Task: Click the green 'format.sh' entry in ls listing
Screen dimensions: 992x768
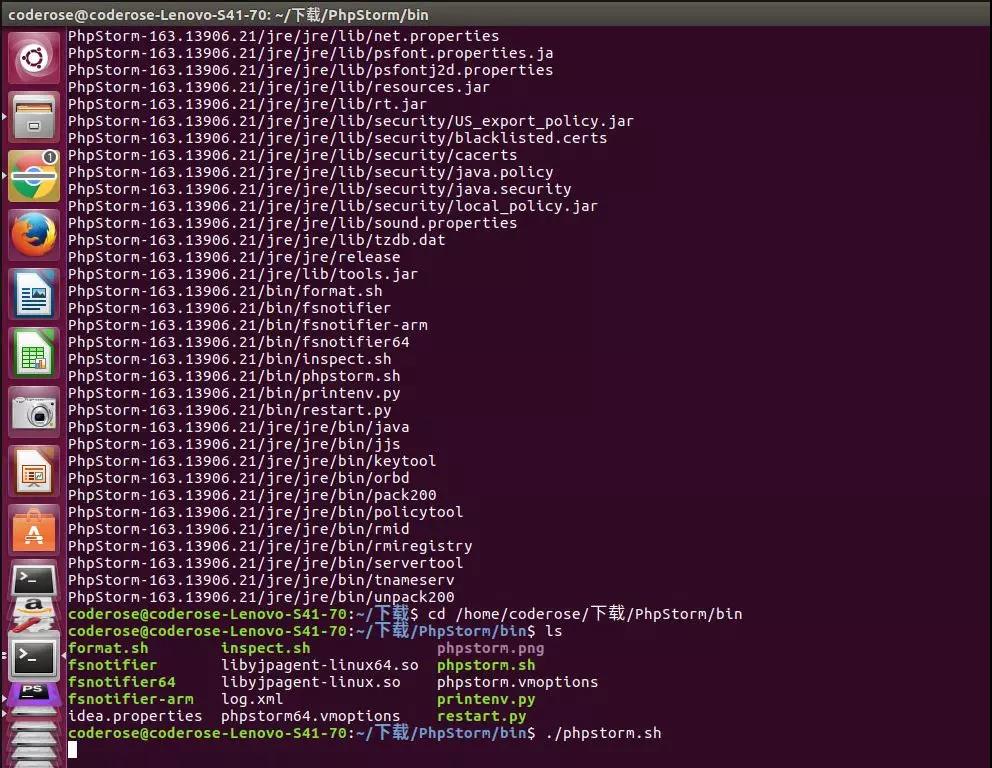Action: click(x=108, y=648)
